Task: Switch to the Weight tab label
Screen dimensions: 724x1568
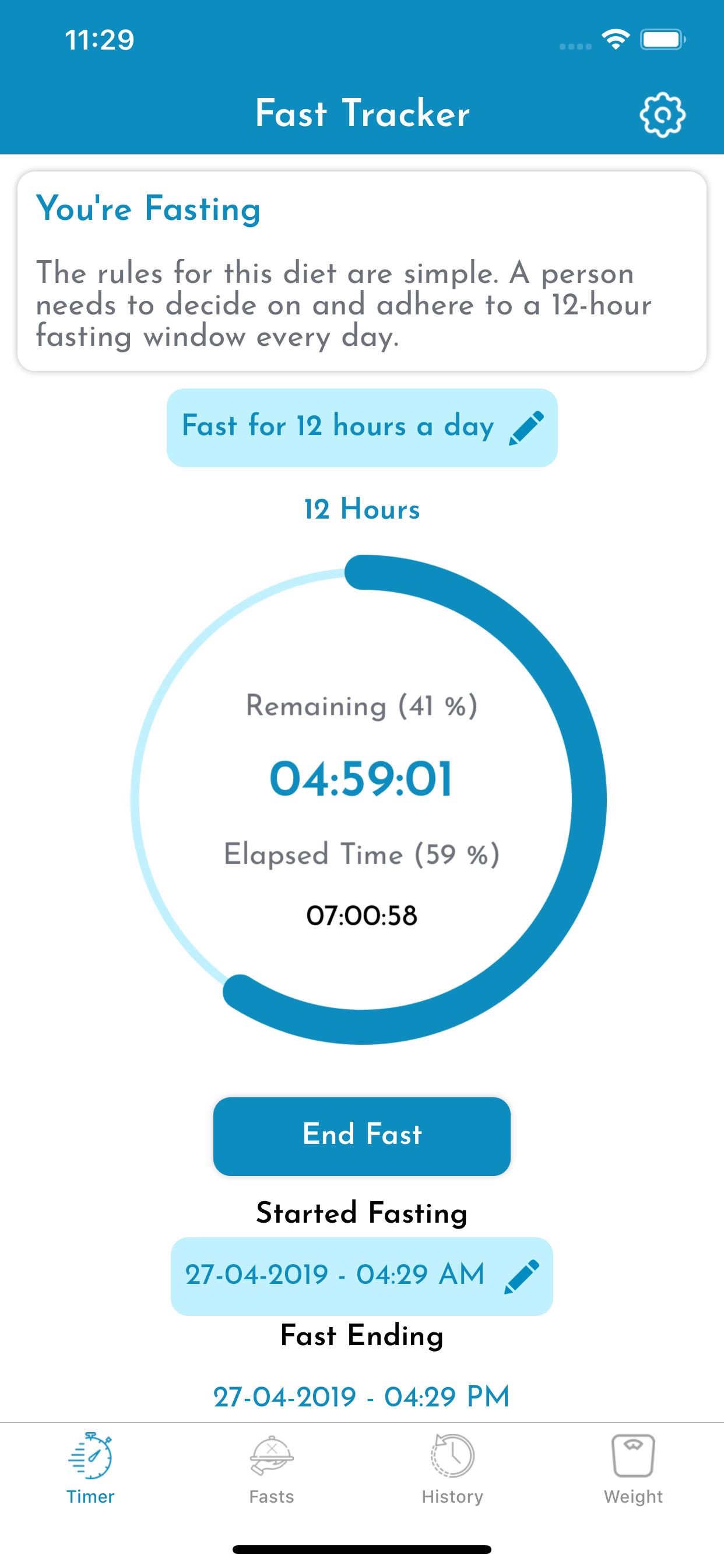Action: tap(633, 1496)
